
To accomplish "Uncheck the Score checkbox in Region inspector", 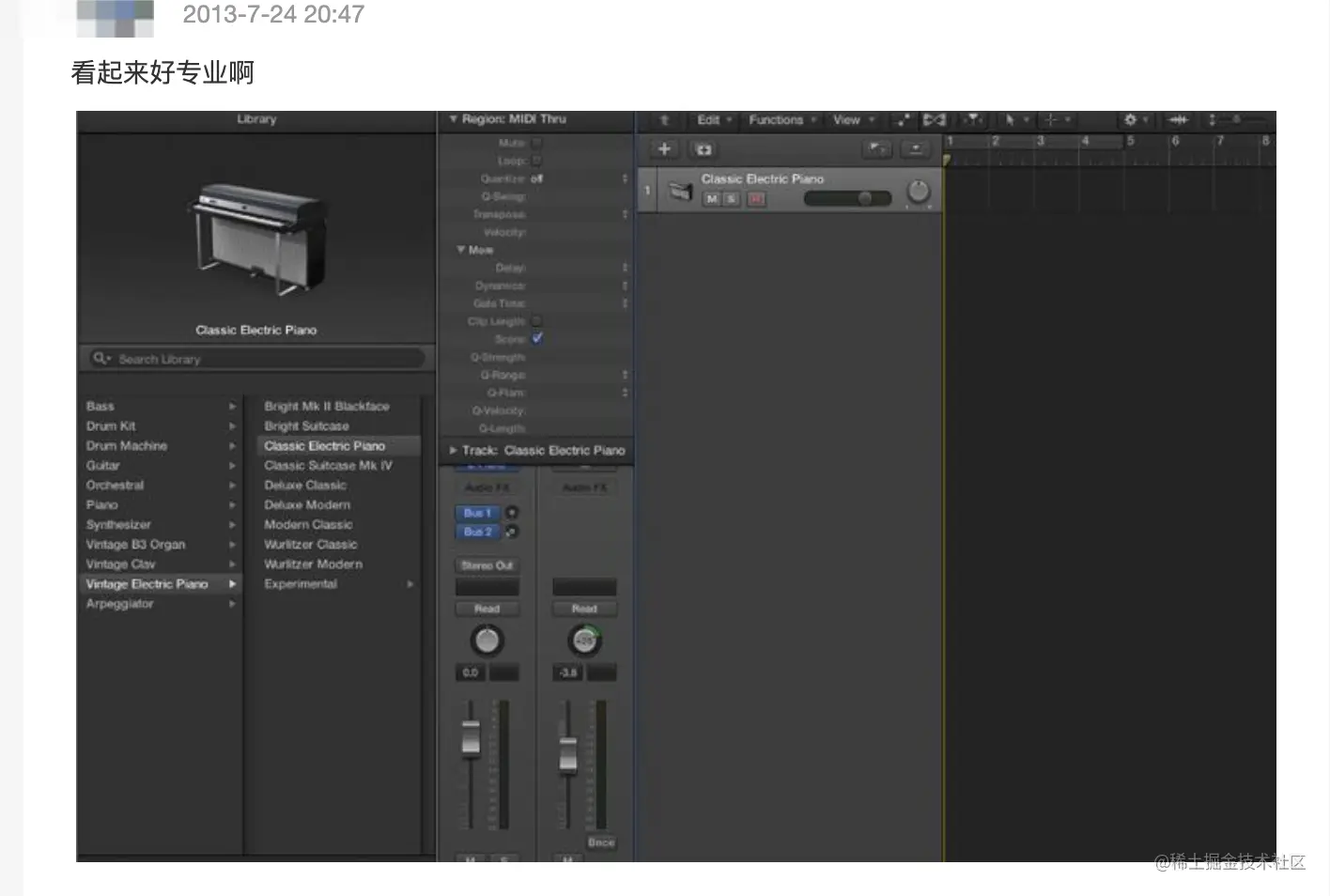I will (x=536, y=338).
